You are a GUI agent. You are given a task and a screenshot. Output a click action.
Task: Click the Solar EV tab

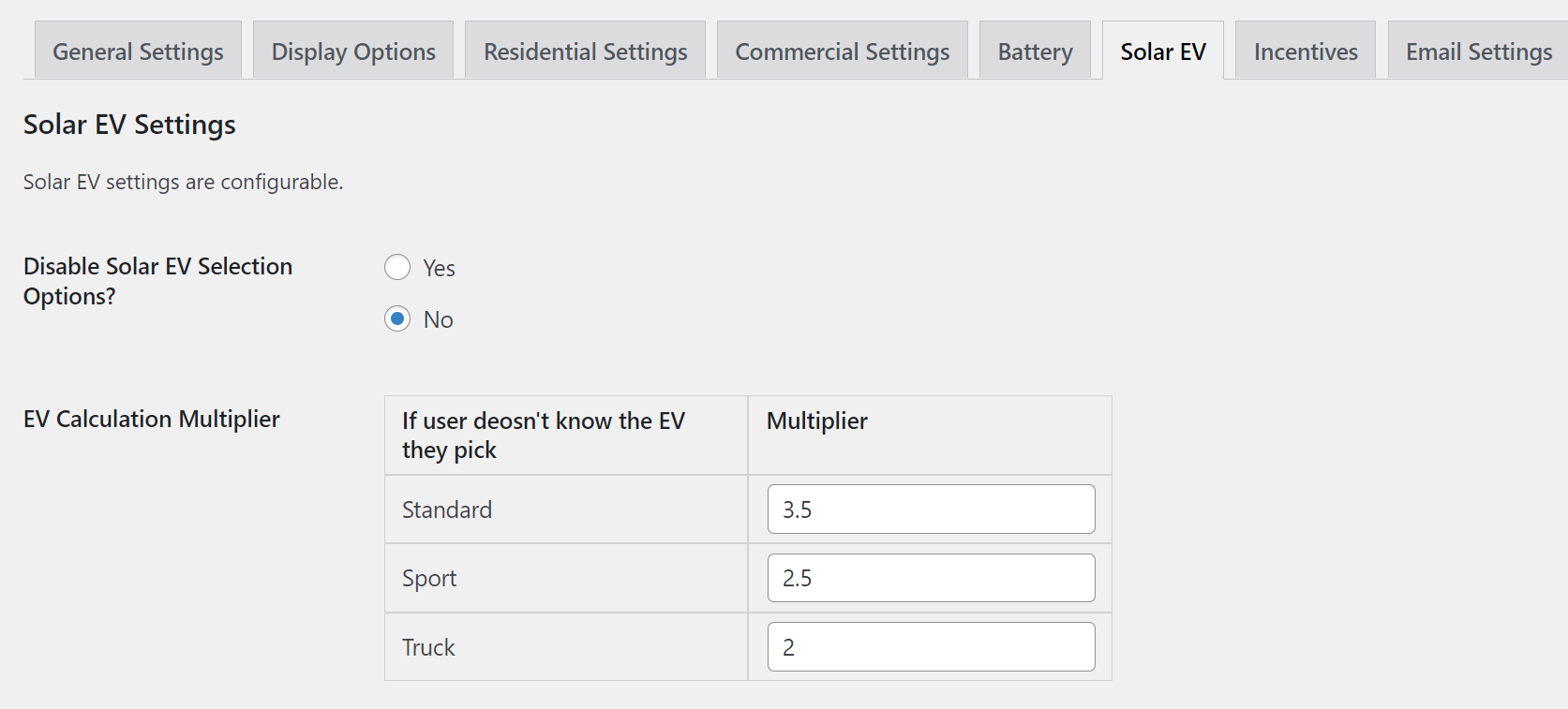click(x=1162, y=52)
